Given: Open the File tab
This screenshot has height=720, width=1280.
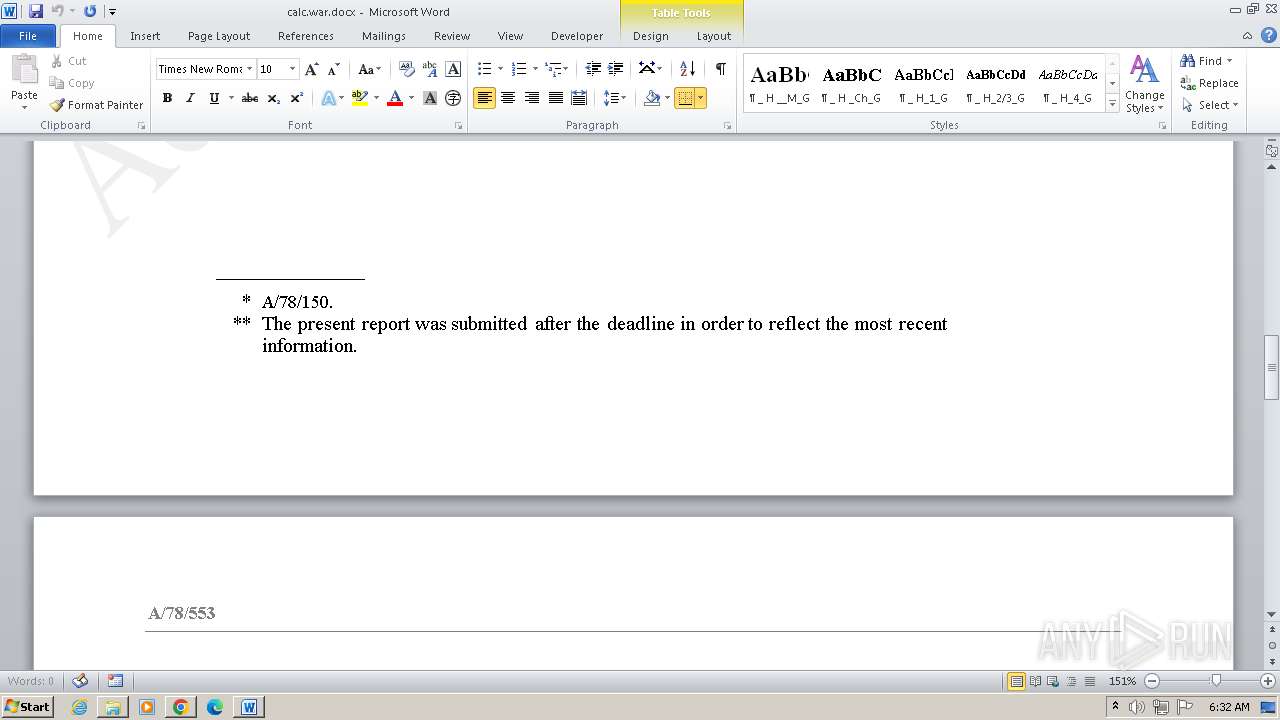Looking at the screenshot, I should (x=28, y=36).
